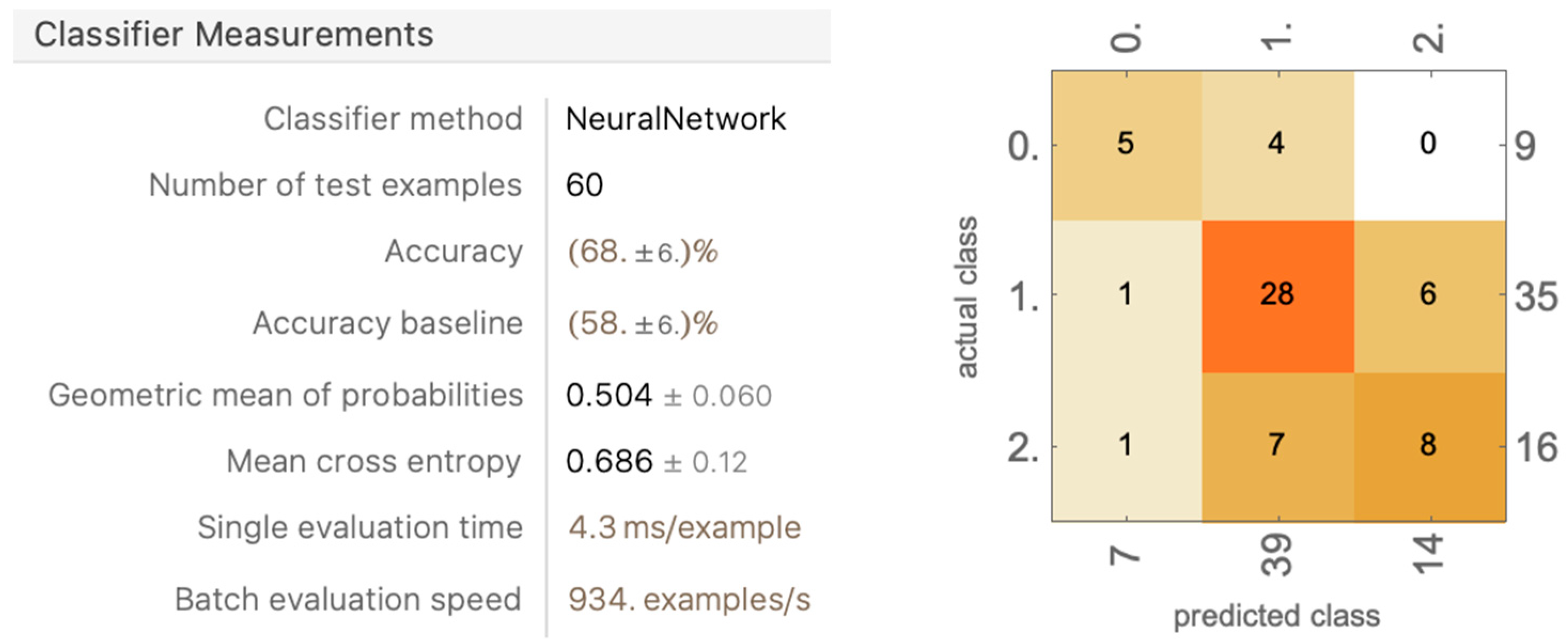1568x639 pixels.
Task: Select the 68 percent accuracy value
Action: click(x=642, y=251)
